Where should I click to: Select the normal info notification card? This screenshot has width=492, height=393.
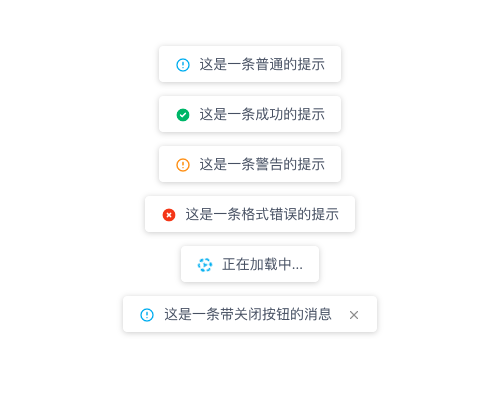[250, 64]
